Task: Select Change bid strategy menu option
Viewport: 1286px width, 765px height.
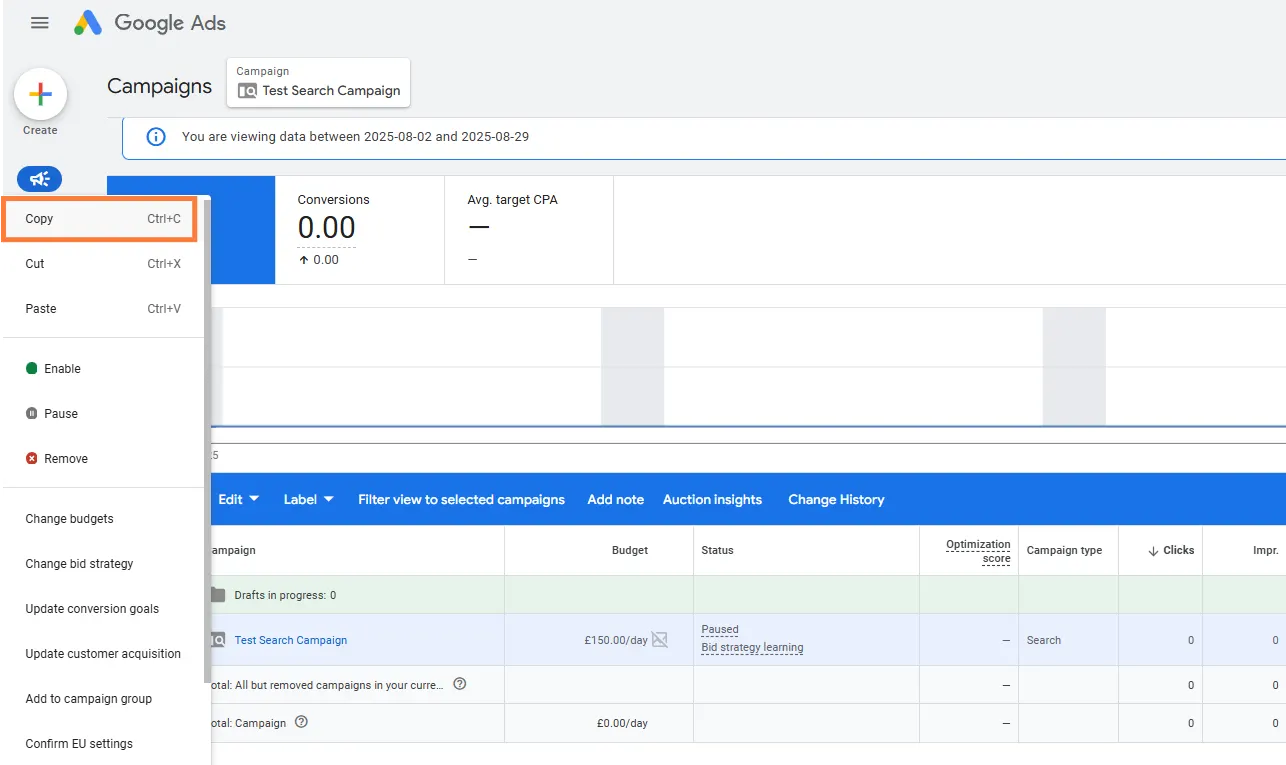Action: [103, 564]
